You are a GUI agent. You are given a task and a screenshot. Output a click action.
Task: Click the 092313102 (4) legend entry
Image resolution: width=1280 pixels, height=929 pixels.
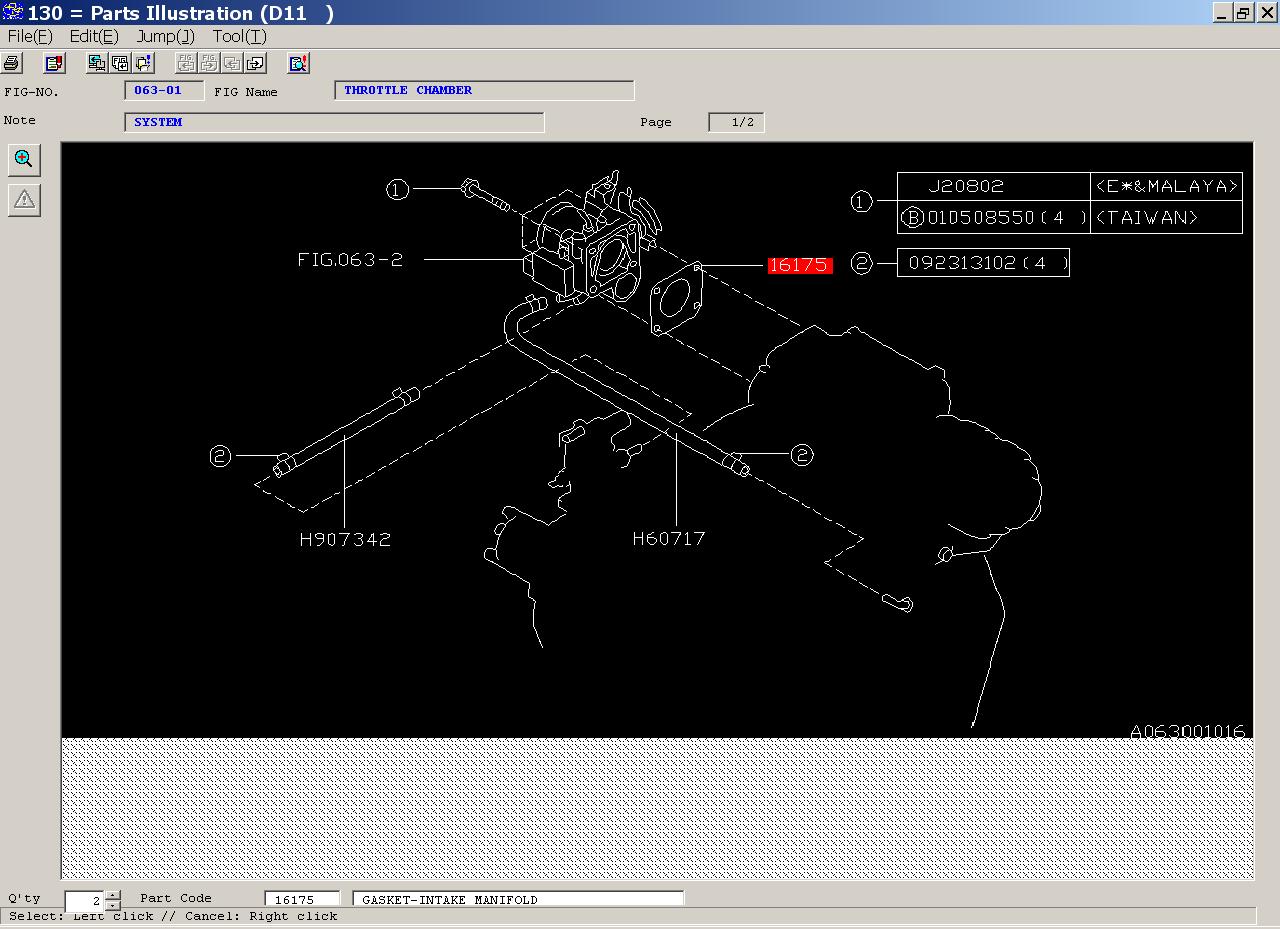pyautogui.click(x=987, y=263)
